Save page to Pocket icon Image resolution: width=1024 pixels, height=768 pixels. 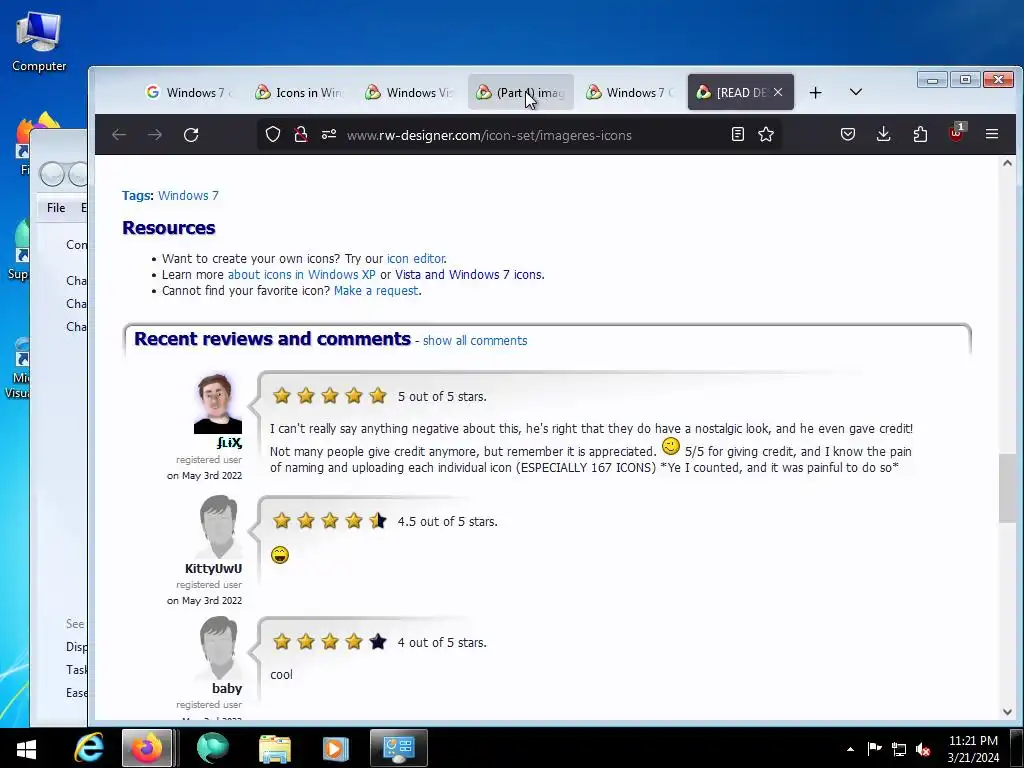tap(848, 135)
